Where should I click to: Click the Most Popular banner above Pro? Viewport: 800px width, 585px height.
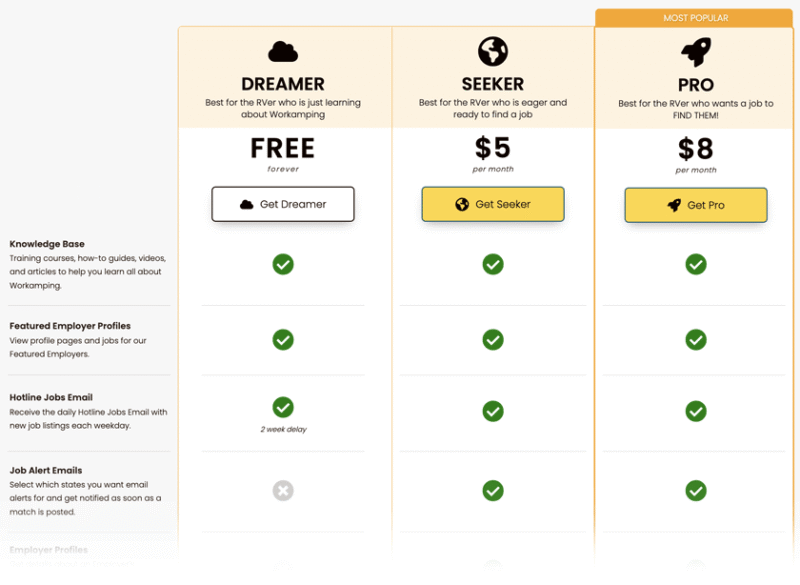pos(696,18)
